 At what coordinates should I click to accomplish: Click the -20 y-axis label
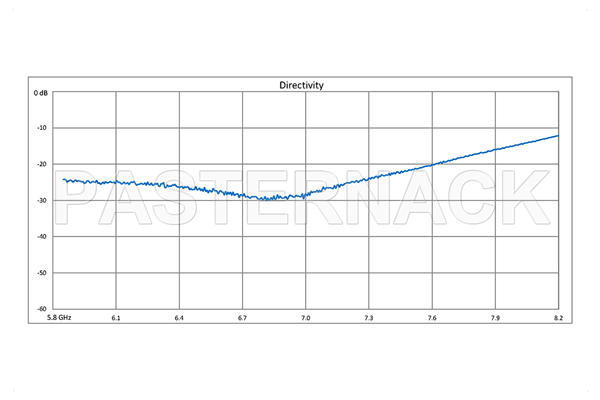pyautogui.click(x=43, y=164)
